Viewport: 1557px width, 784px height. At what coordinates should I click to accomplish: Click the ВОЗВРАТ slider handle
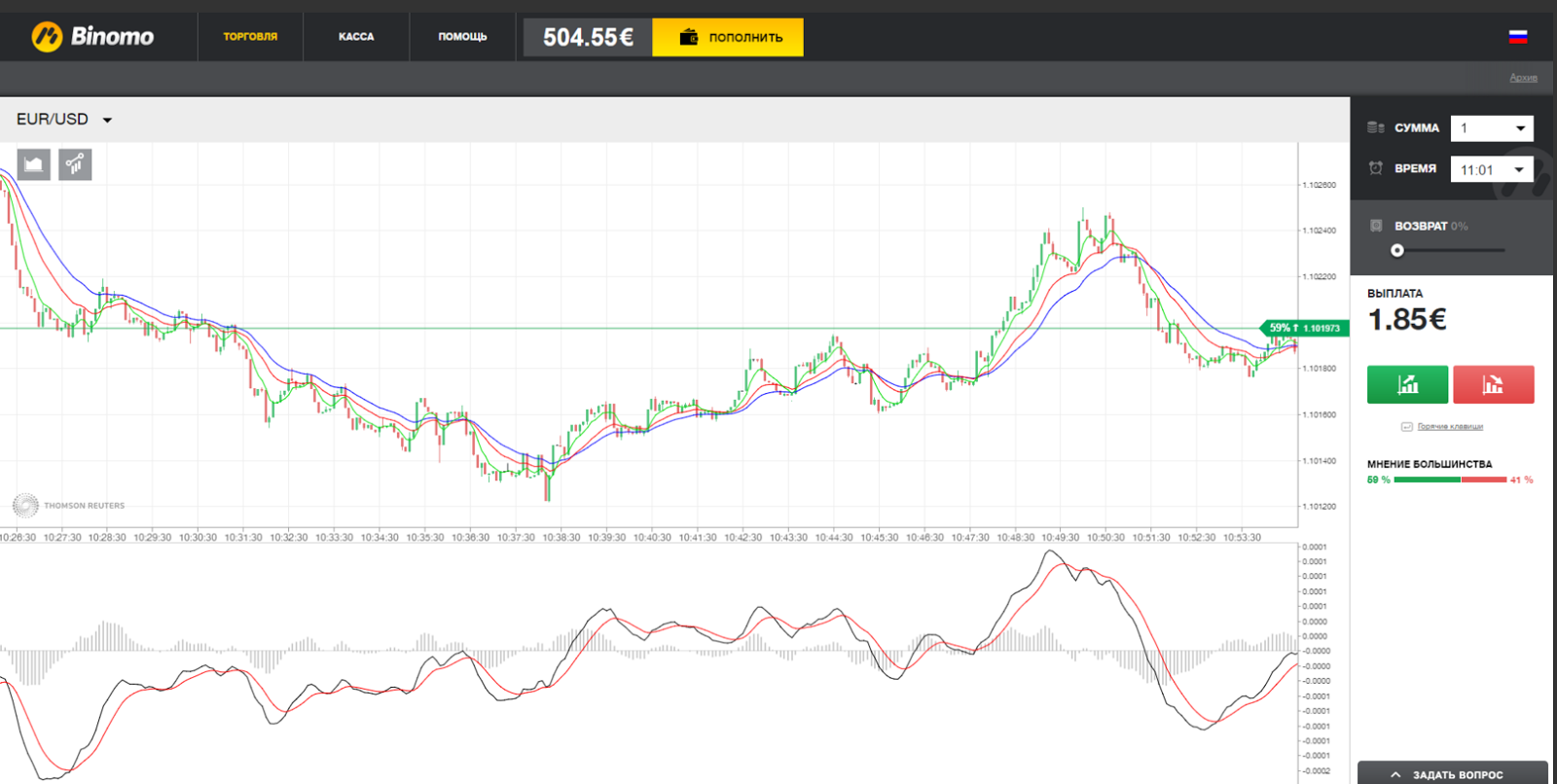(1397, 250)
